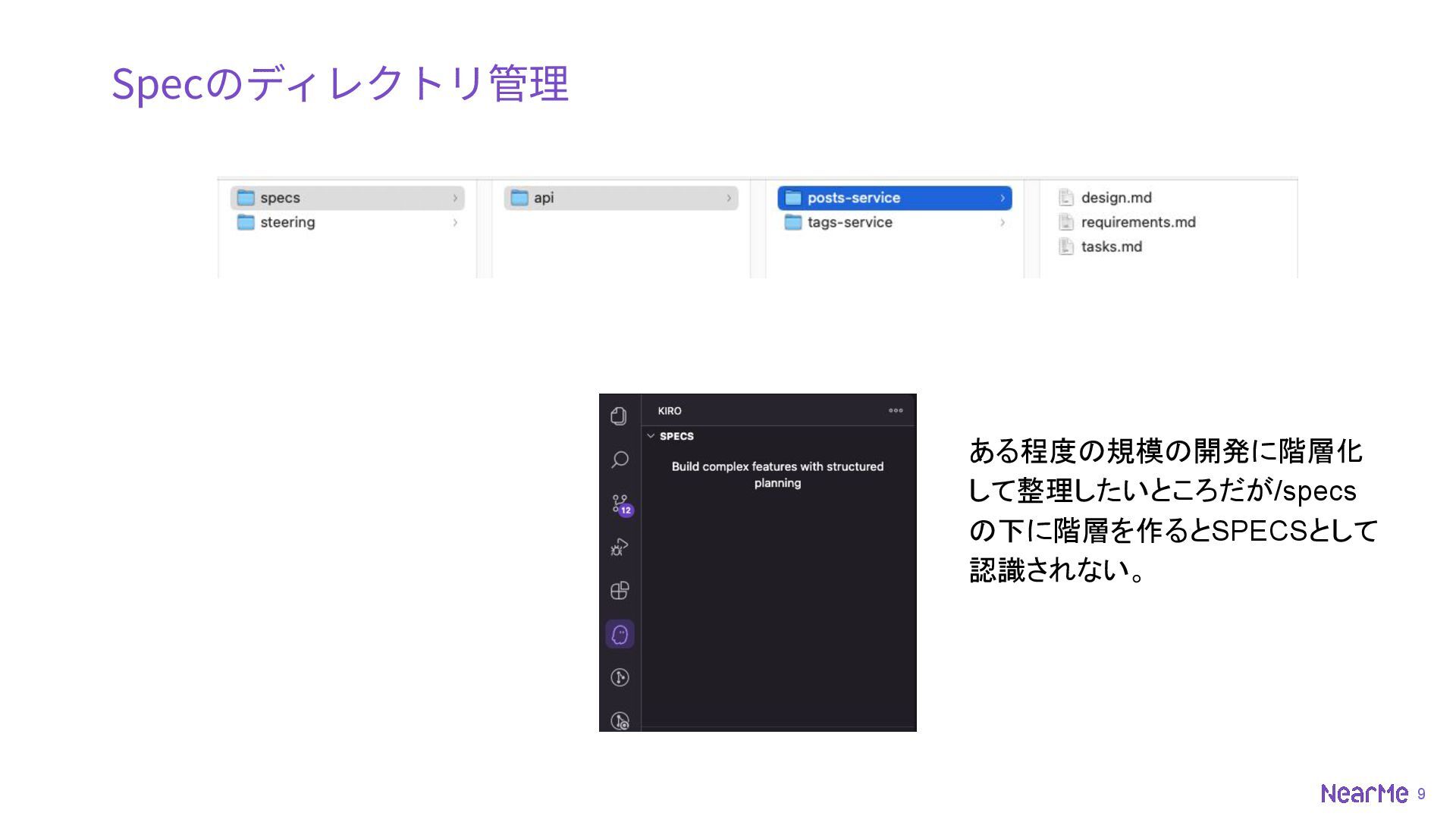1456x819 pixels.
Task: Select the Kiro ghost icon in the activity bar
Action: point(620,634)
